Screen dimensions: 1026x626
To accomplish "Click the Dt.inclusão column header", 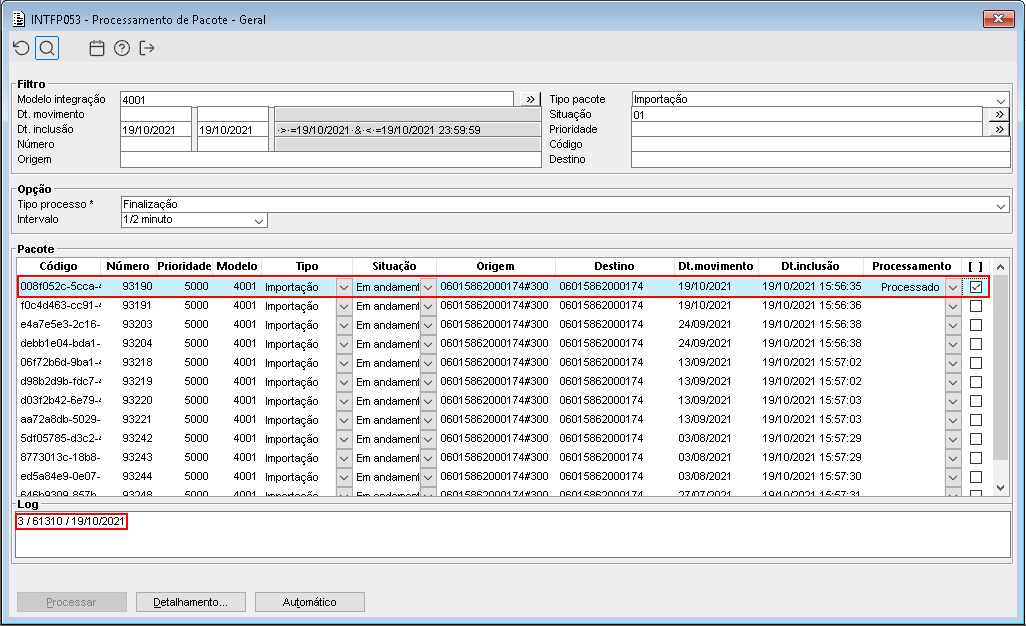I will pos(809,266).
